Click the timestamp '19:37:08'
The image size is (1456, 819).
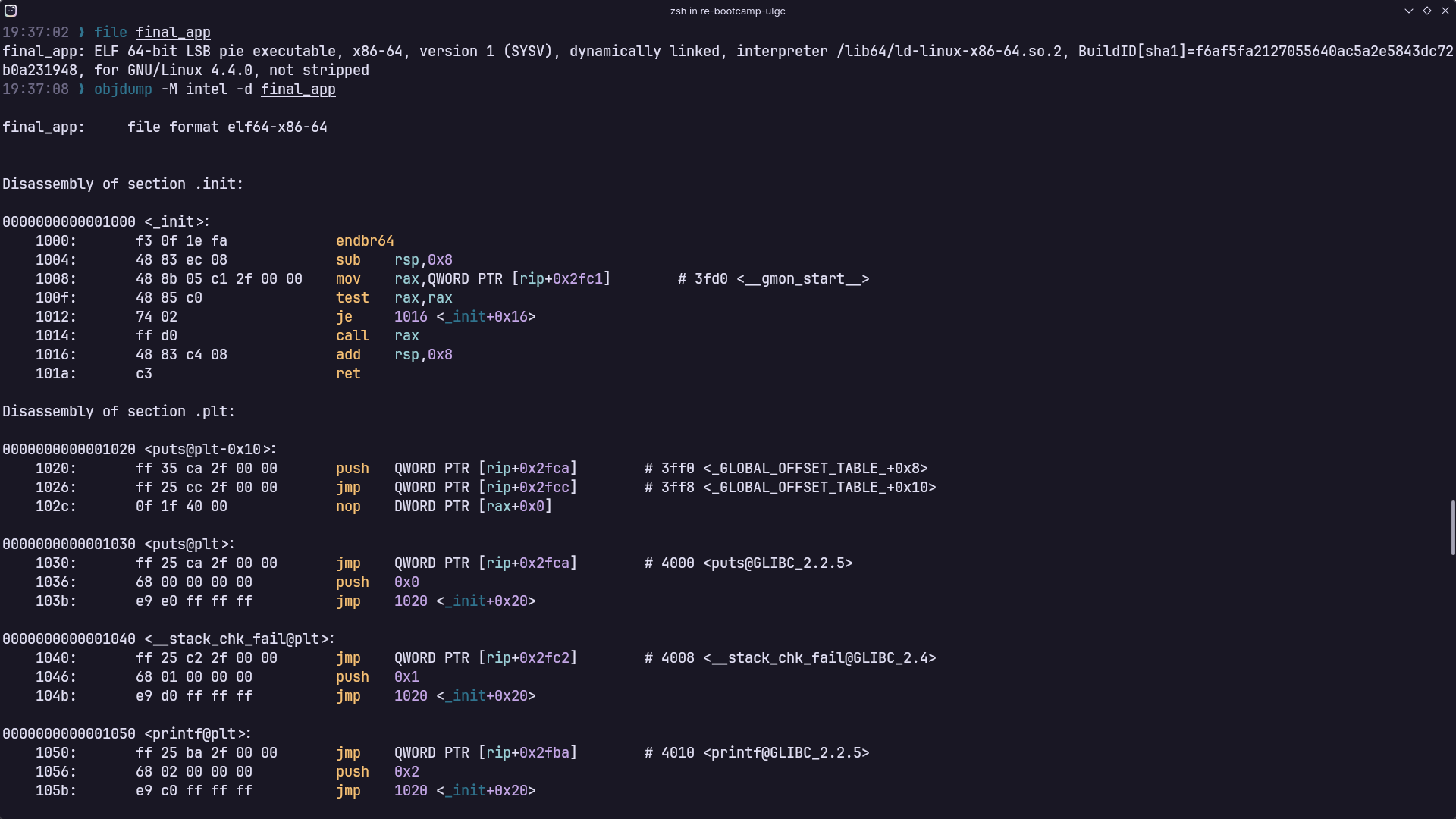36,89
